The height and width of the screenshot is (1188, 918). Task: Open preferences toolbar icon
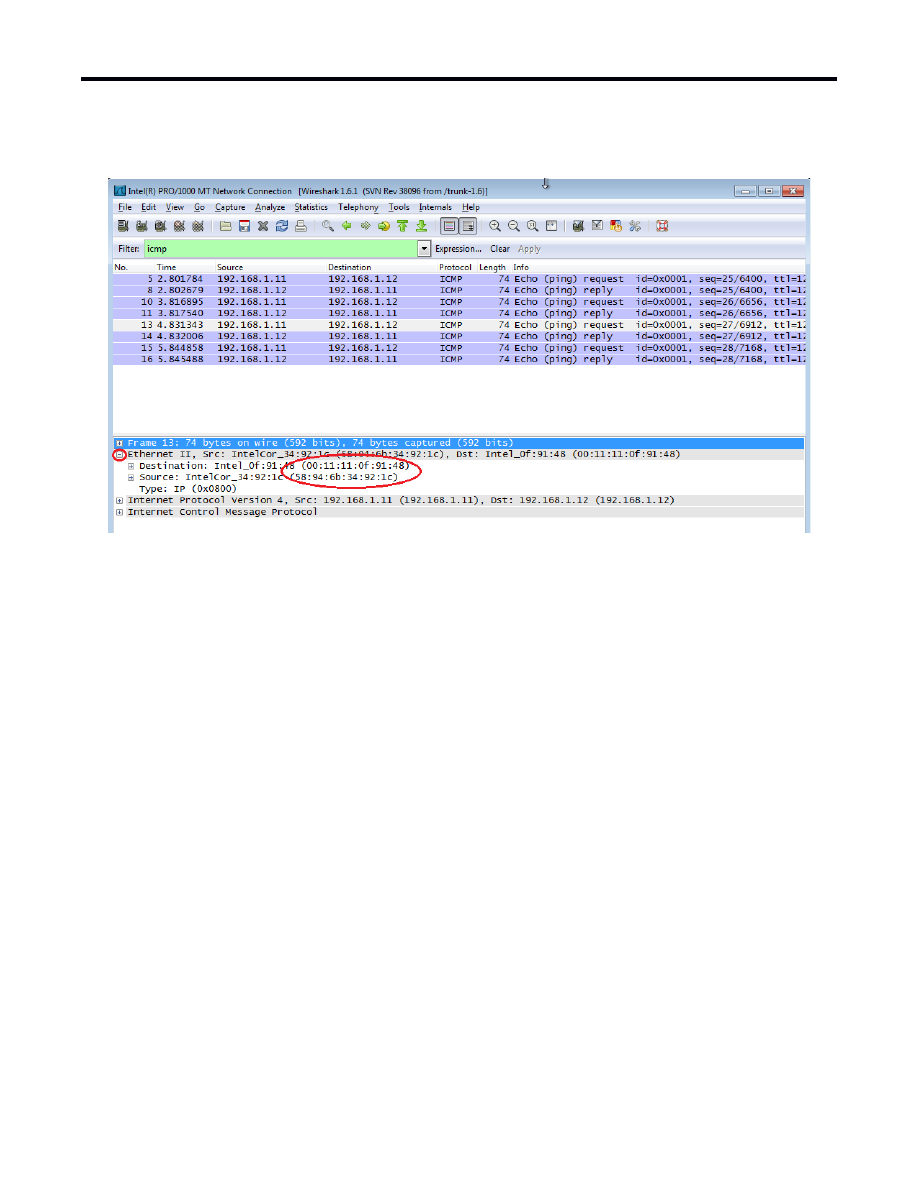(x=635, y=226)
